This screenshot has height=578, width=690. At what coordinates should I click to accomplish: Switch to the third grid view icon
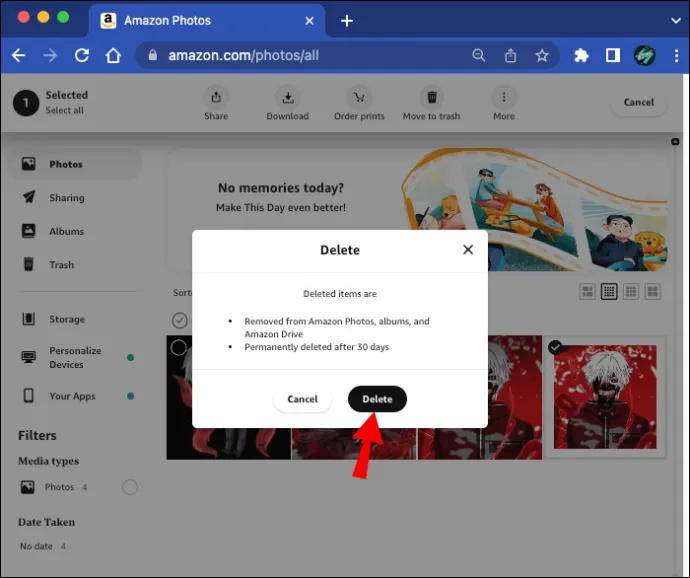point(631,291)
